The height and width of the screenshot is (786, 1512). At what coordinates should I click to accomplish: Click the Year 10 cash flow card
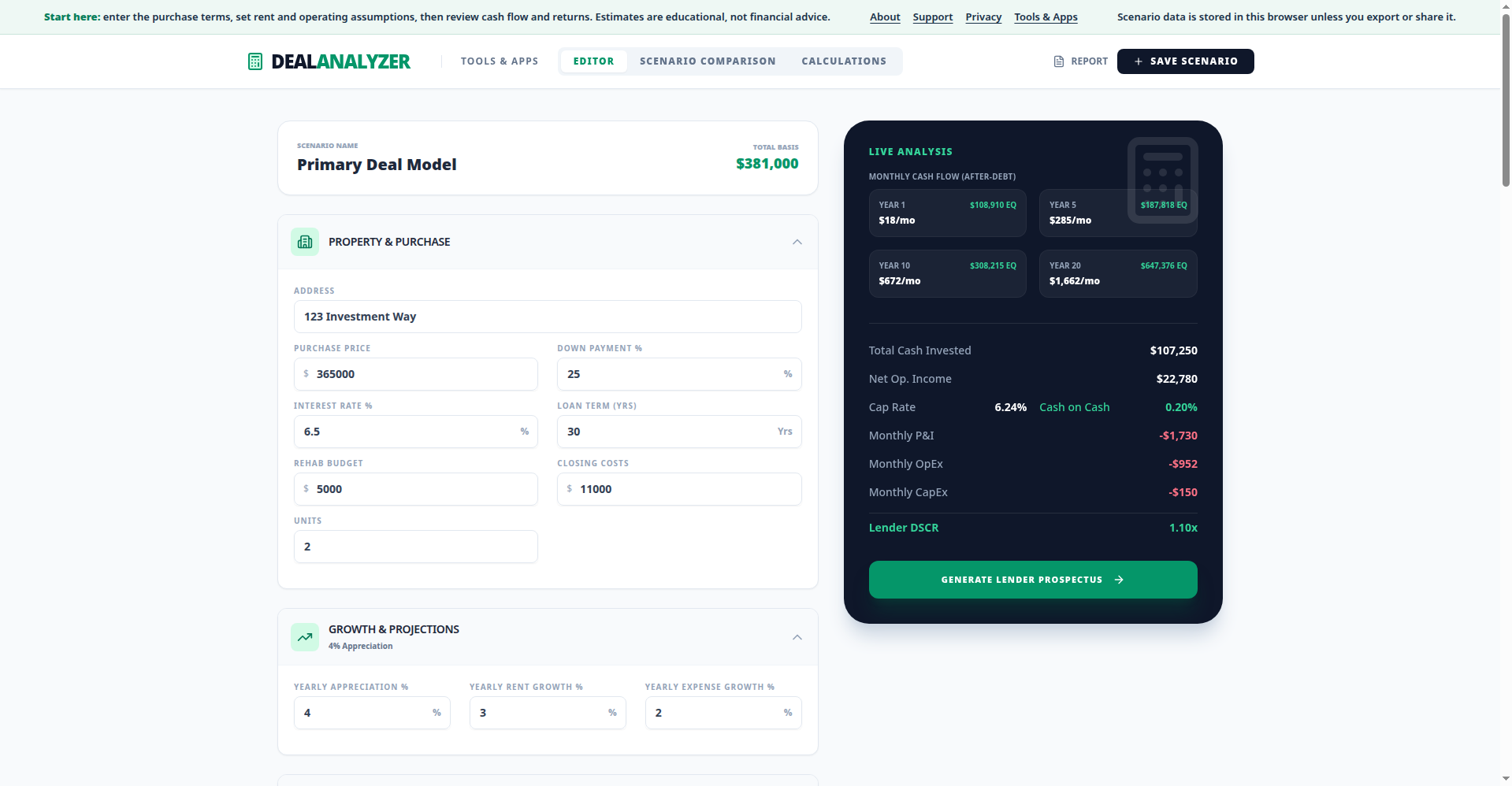point(948,273)
